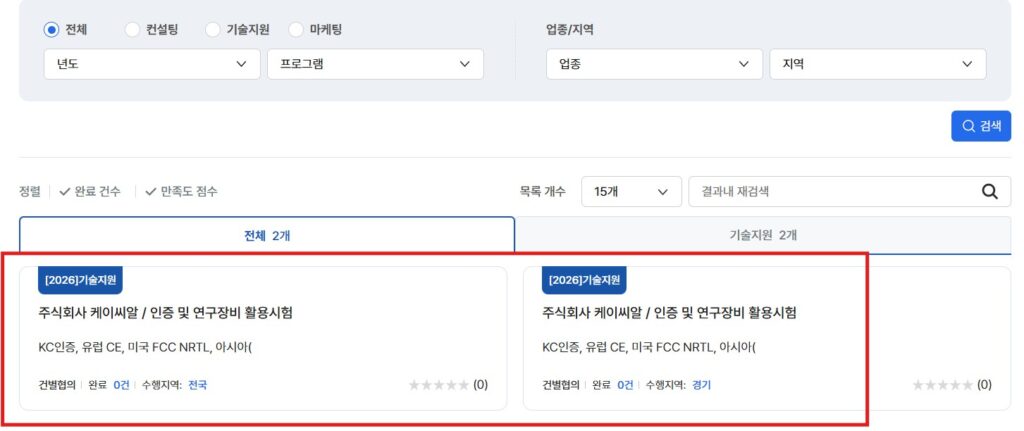This screenshot has height=431, width=1024.
Task: Select the 전체 radio button
Action: [x=52, y=30]
